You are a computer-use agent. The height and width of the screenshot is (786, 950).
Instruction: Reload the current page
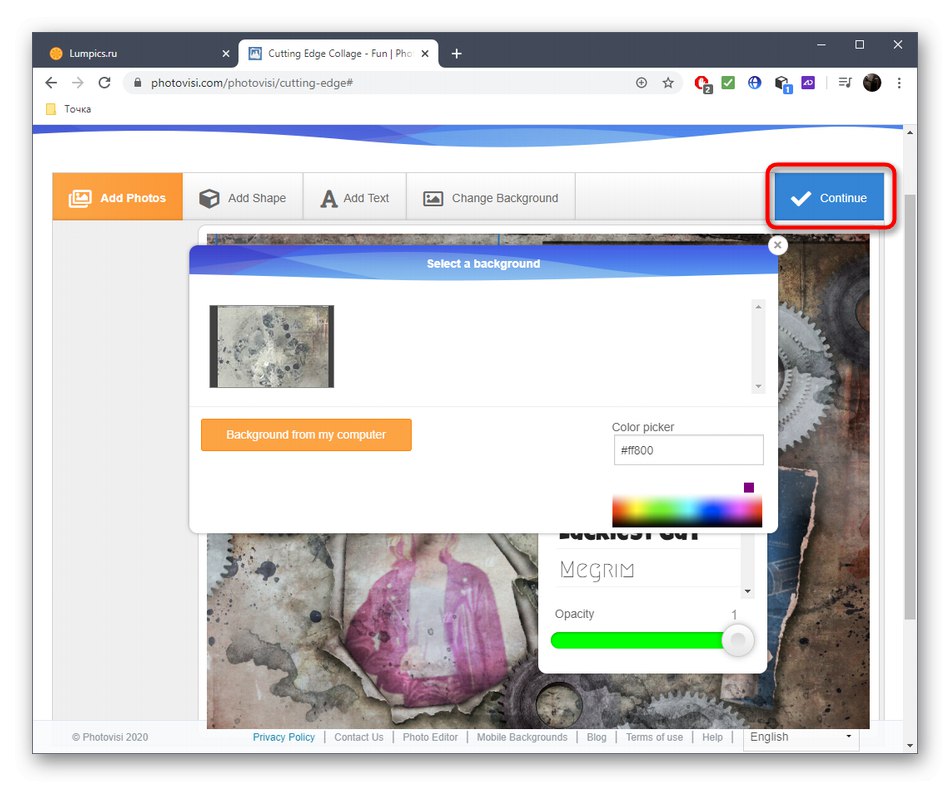point(104,82)
